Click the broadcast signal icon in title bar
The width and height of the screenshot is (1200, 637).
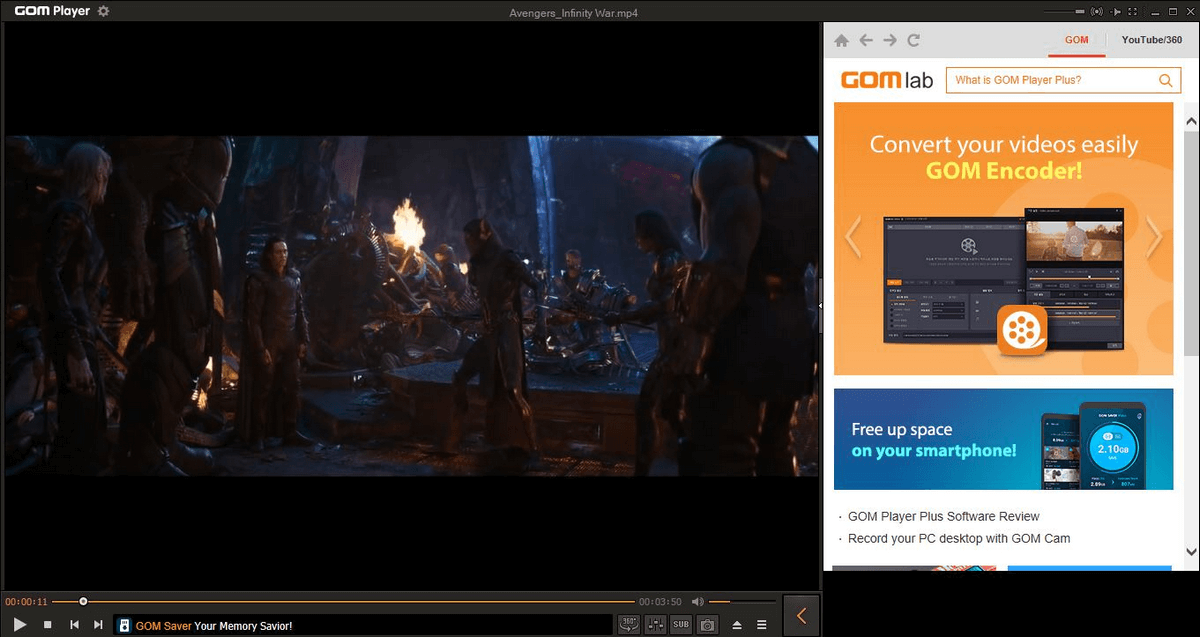point(1096,11)
